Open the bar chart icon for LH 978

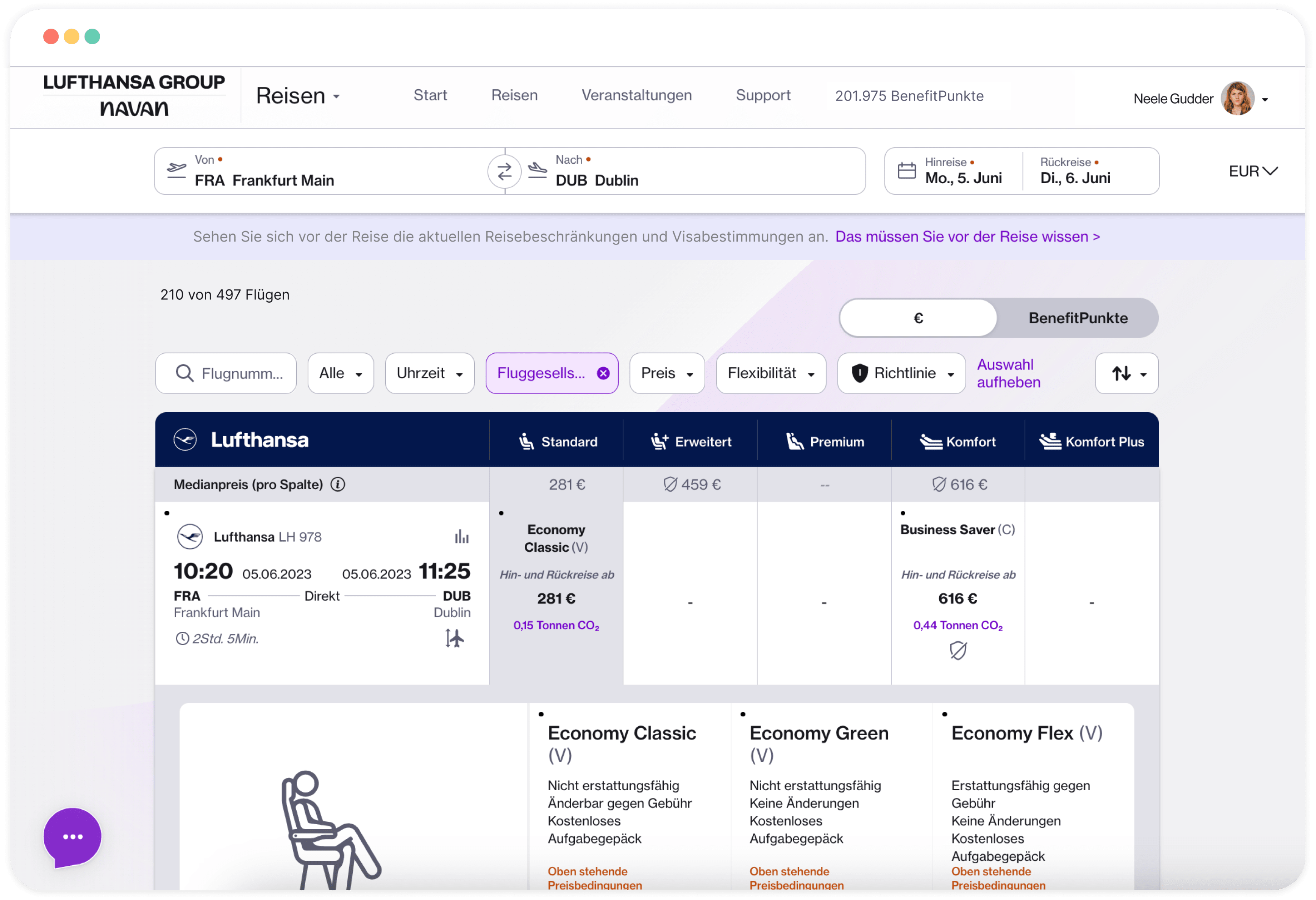pos(461,536)
